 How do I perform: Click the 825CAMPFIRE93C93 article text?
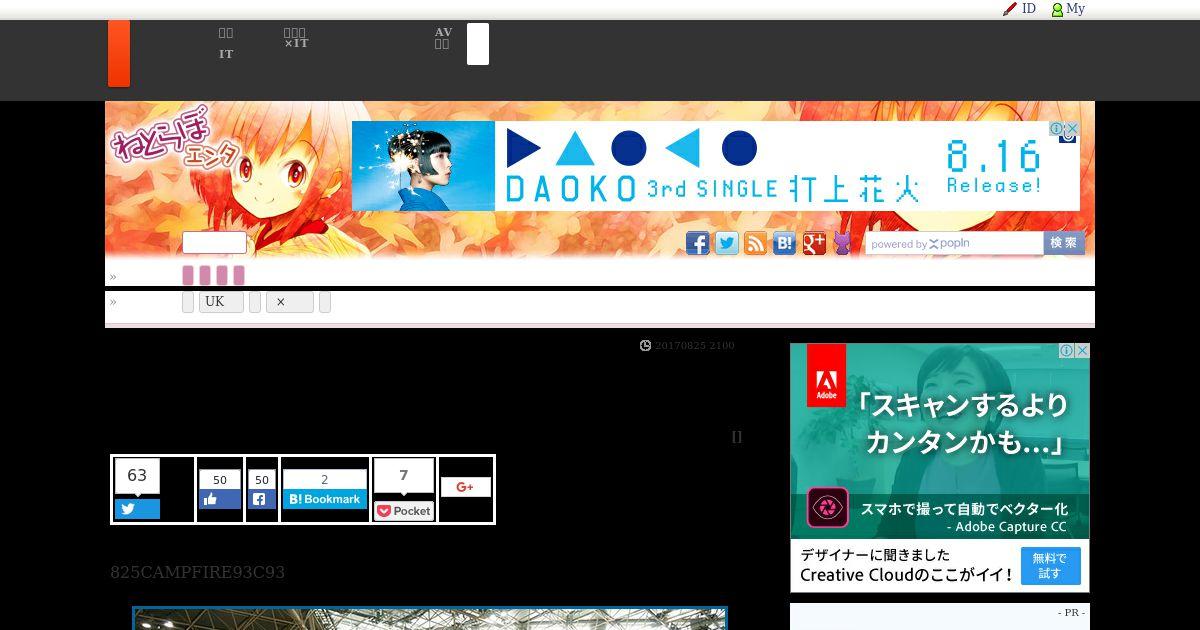click(198, 572)
